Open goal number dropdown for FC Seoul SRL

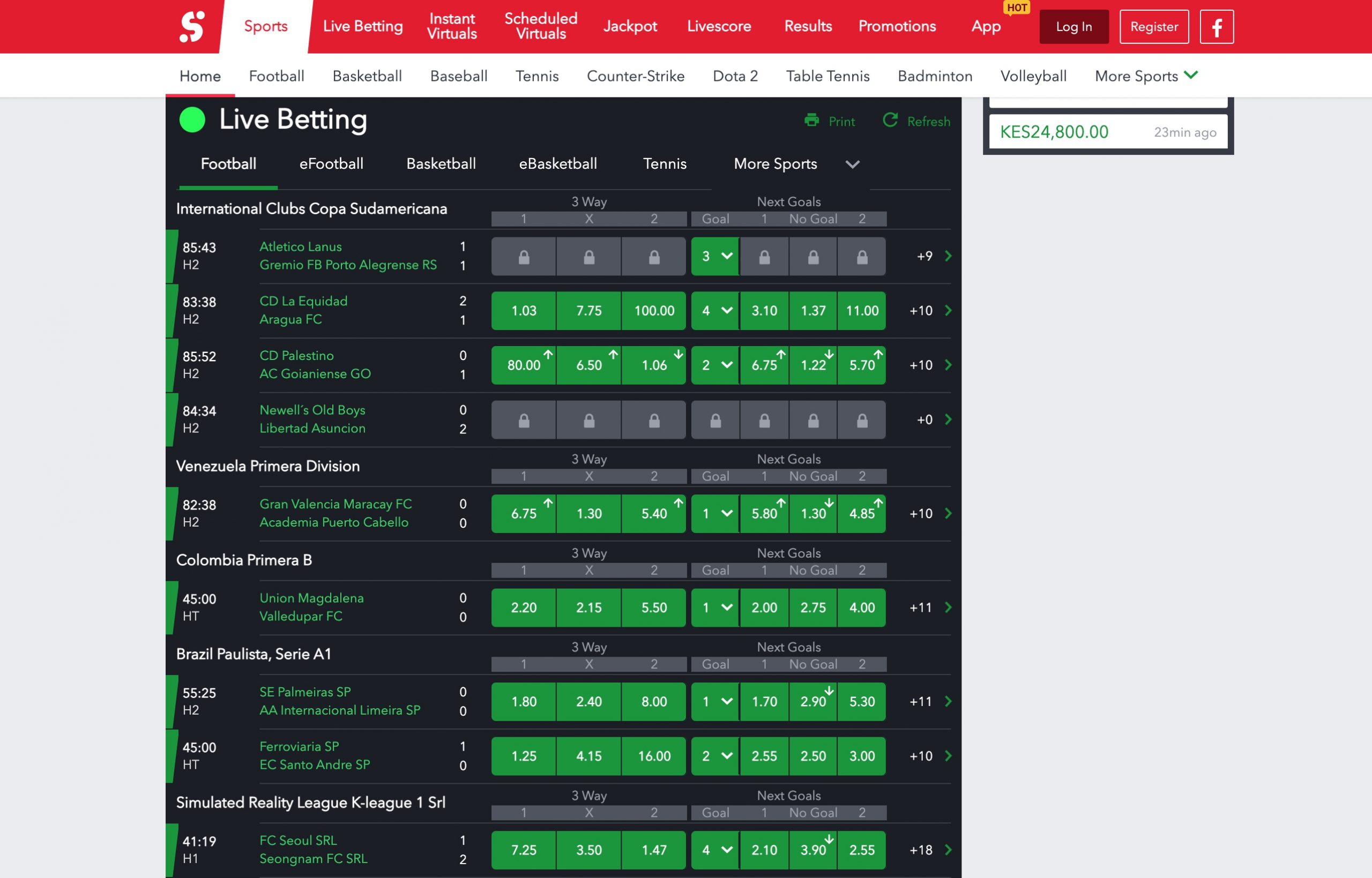click(715, 850)
